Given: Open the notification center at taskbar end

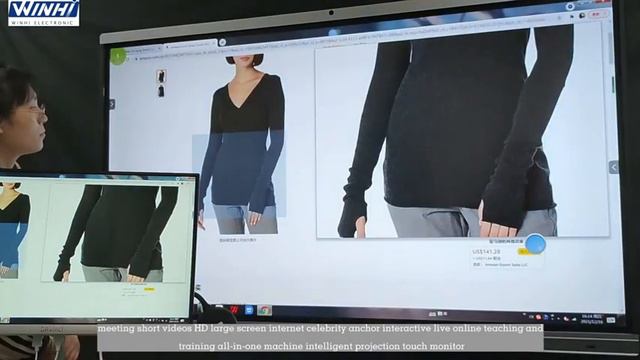Looking at the screenshot, I should click(611, 320).
